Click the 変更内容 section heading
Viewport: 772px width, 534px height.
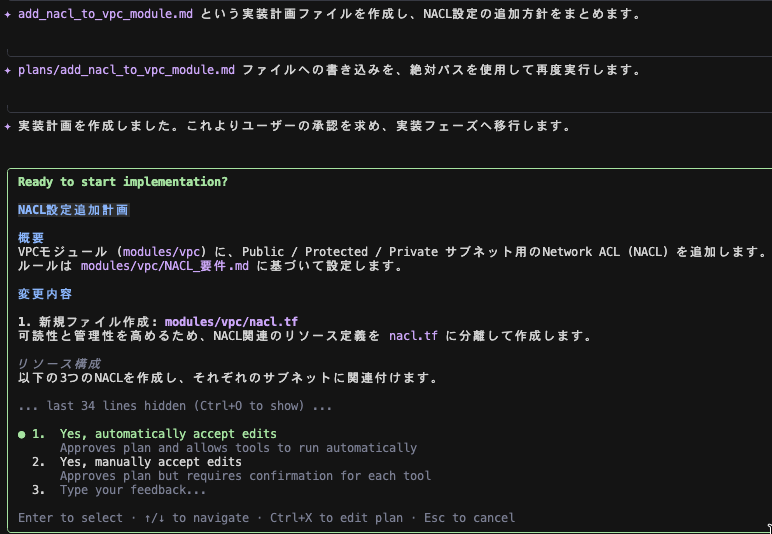tap(45, 294)
